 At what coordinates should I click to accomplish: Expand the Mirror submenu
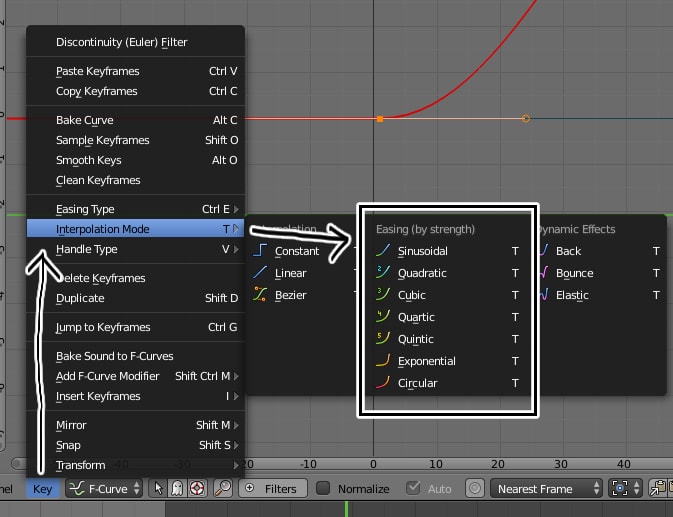tap(135, 425)
